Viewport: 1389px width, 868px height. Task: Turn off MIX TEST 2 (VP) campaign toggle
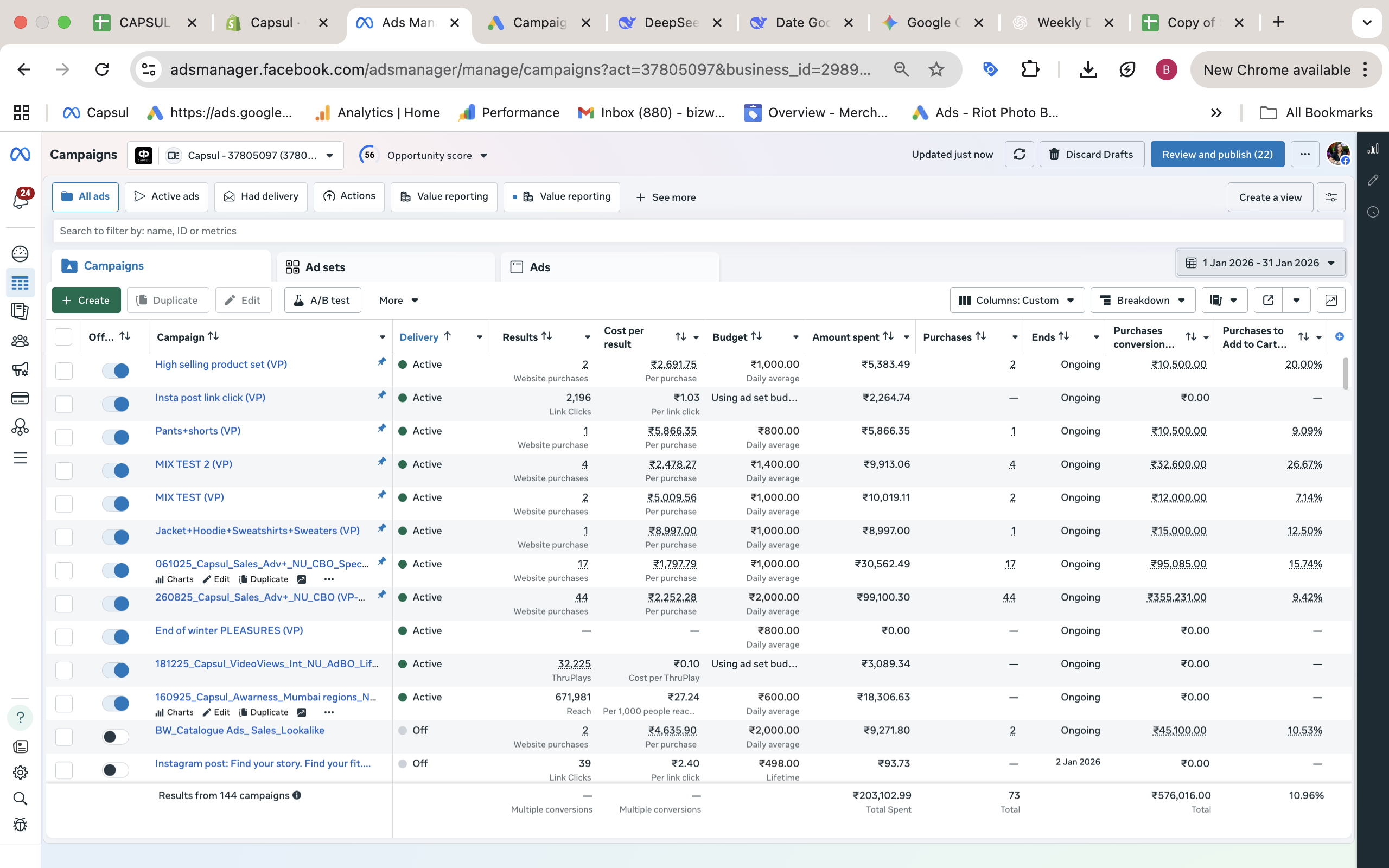click(116, 470)
